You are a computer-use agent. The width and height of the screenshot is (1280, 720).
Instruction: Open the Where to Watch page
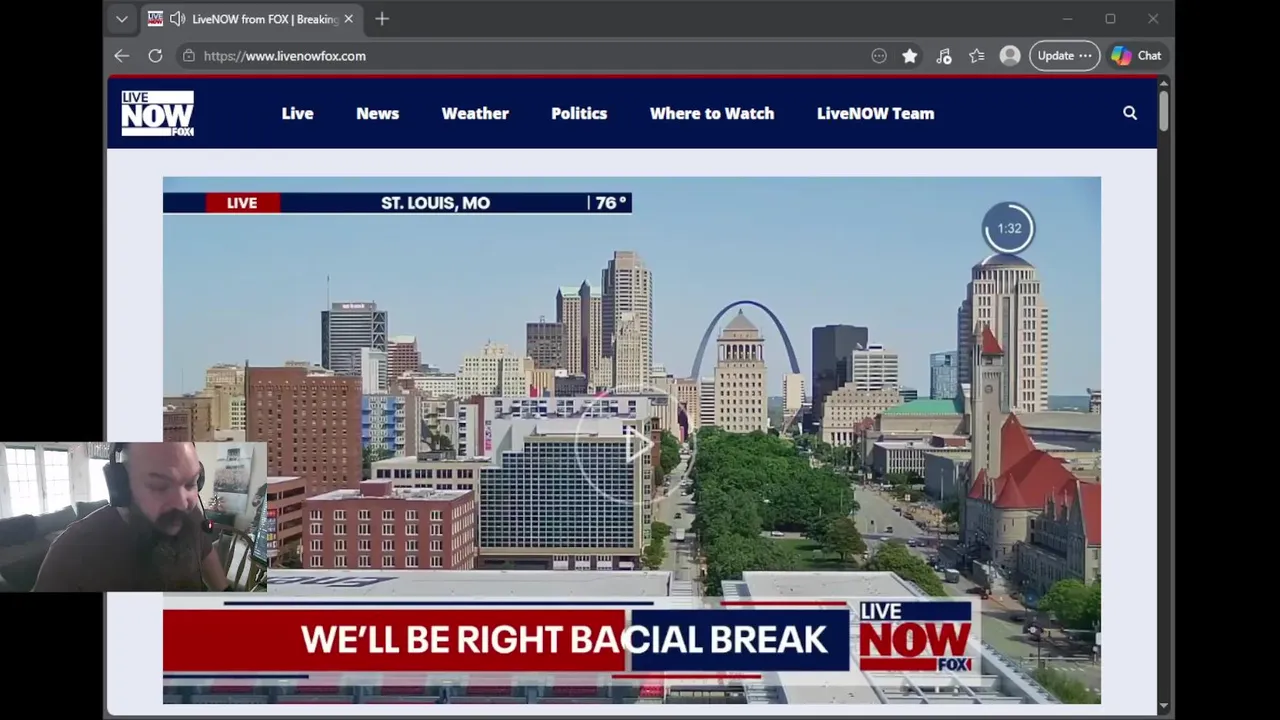712,113
